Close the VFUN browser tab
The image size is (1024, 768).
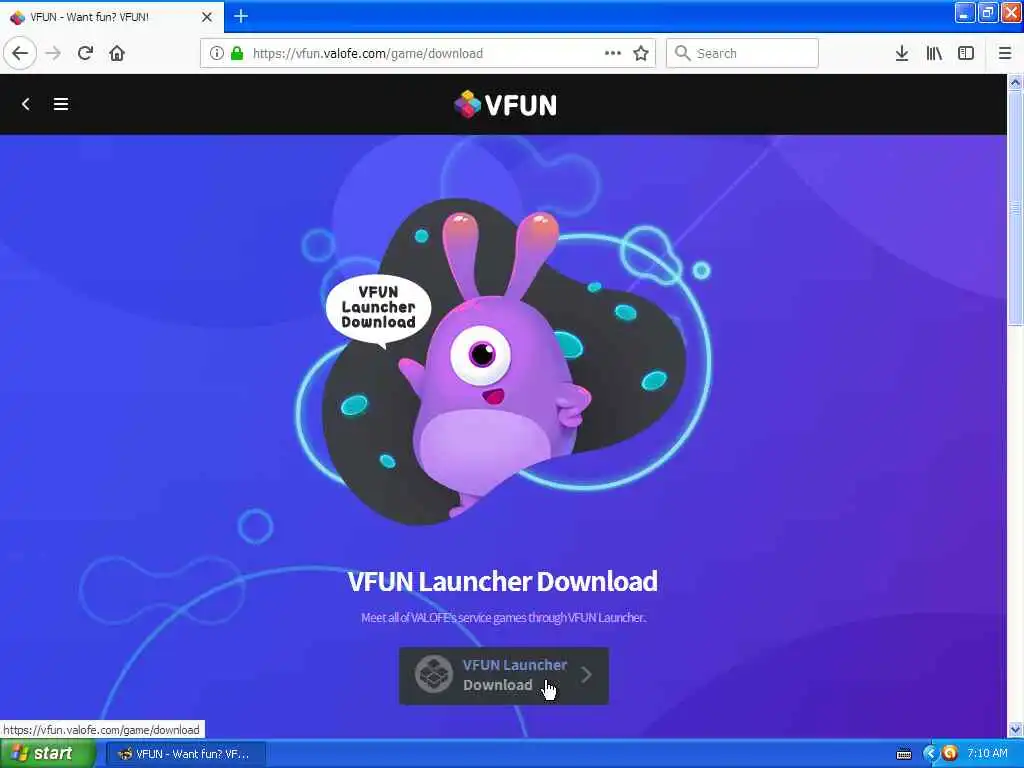point(207,17)
